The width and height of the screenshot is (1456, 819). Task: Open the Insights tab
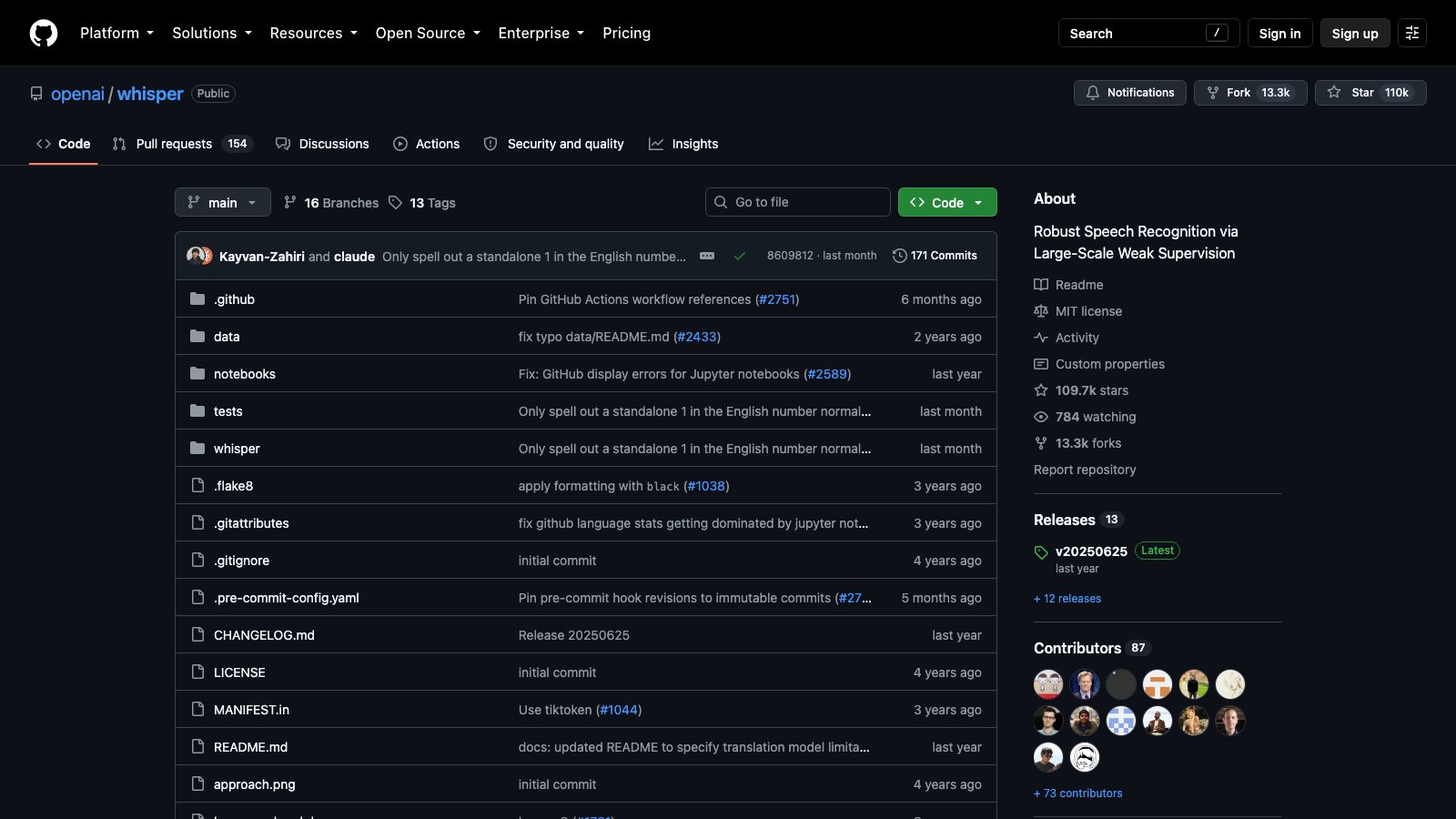click(x=684, y=144)
